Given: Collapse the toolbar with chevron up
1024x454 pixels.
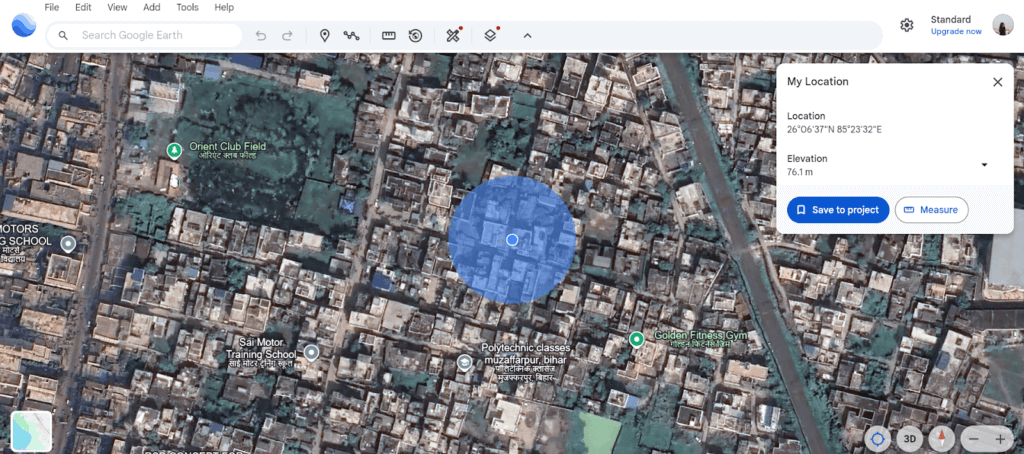Looking at the screenshot, I should click(527, 35).
